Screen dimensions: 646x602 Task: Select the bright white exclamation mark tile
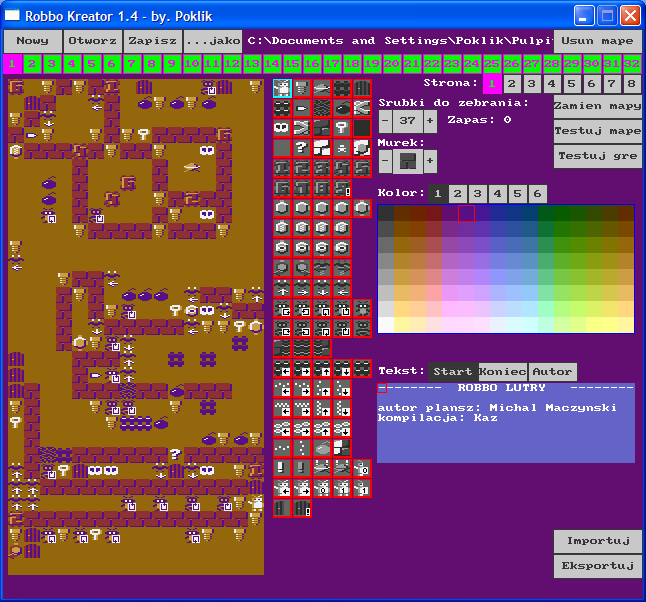(x=282, y=468)
